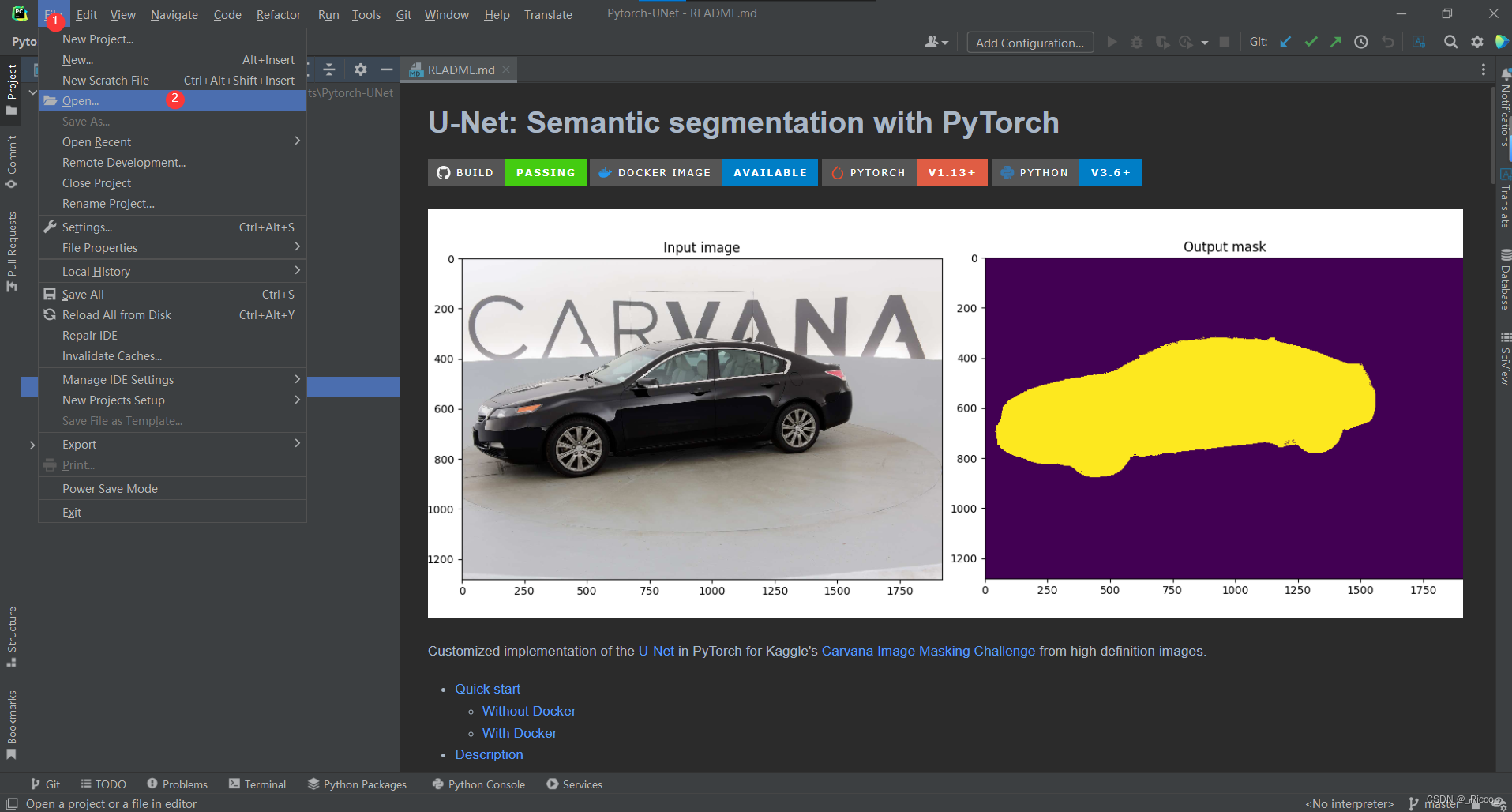1512x812 pixels.
Task: Open Search Everywhere magnifier icon
Action: 1450,42
